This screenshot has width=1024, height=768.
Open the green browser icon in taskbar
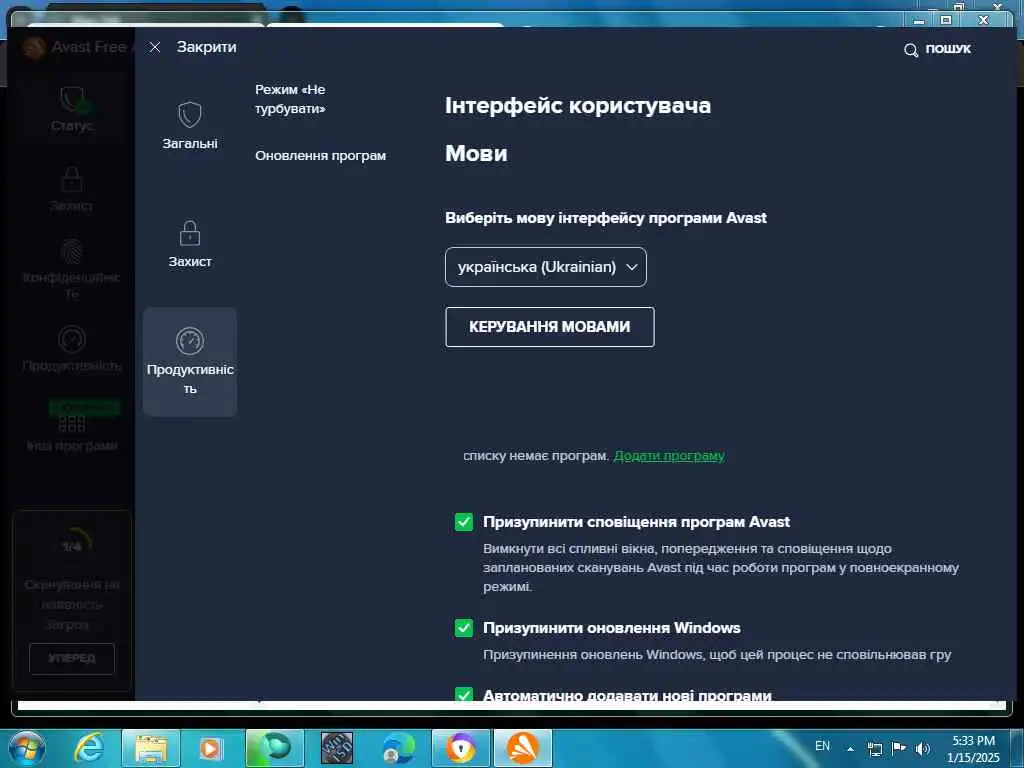pos(275,748)
